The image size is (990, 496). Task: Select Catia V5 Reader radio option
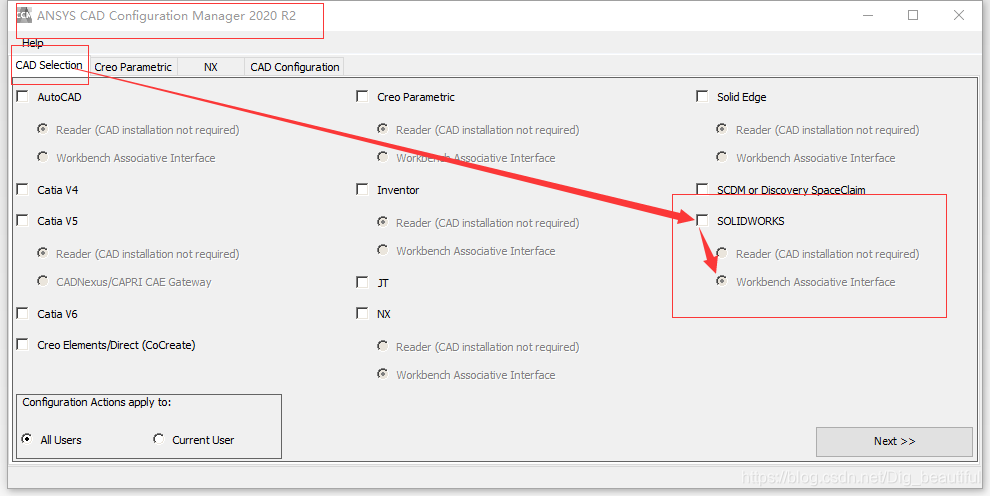tap(43, 252)
